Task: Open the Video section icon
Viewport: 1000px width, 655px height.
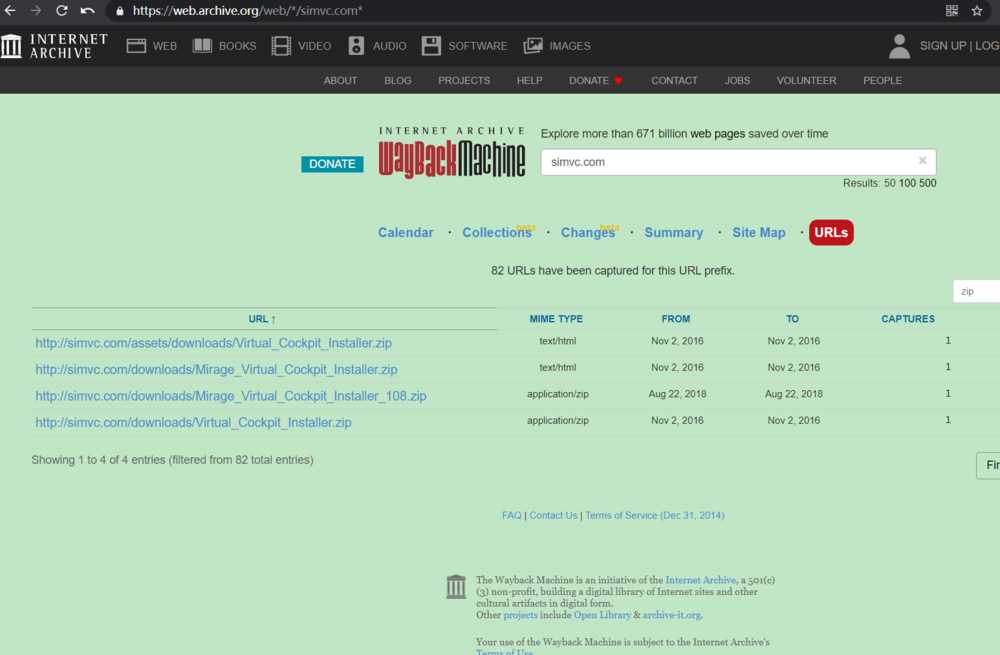Action: point(281,46)
